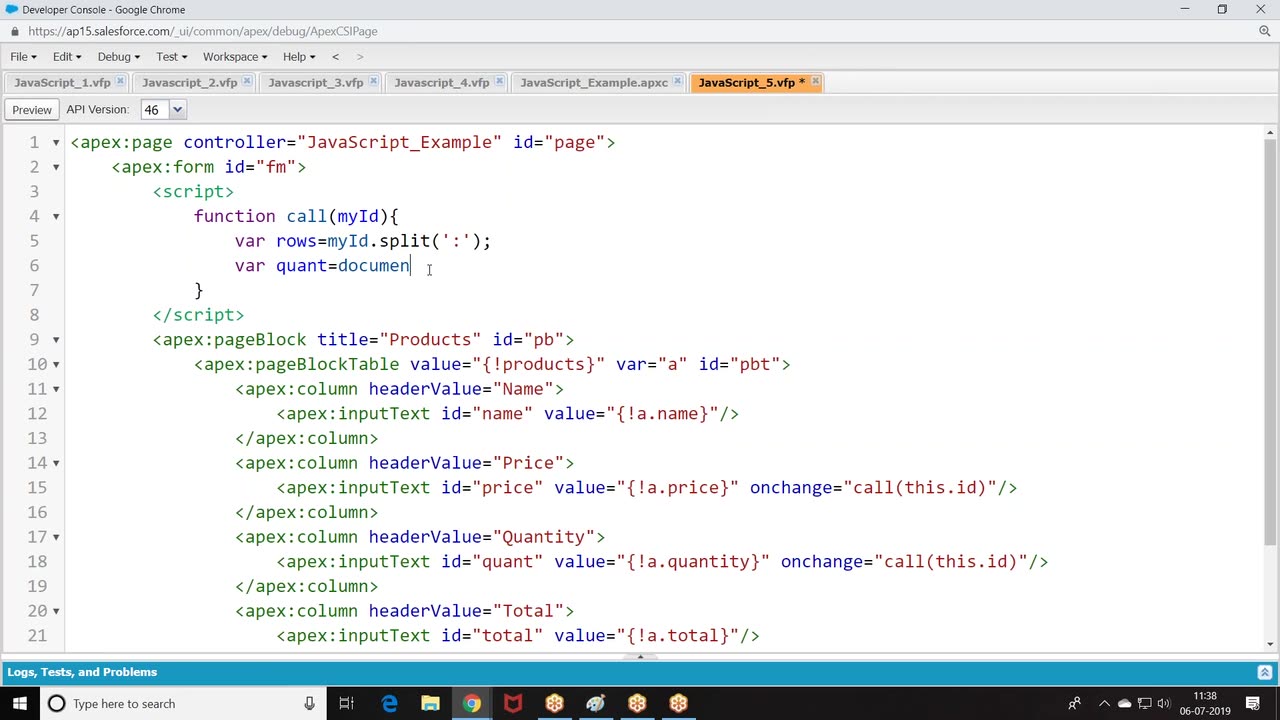Click the editor scrollbar up arrow
The image size is (1280, 720).
click(1271, 133)
